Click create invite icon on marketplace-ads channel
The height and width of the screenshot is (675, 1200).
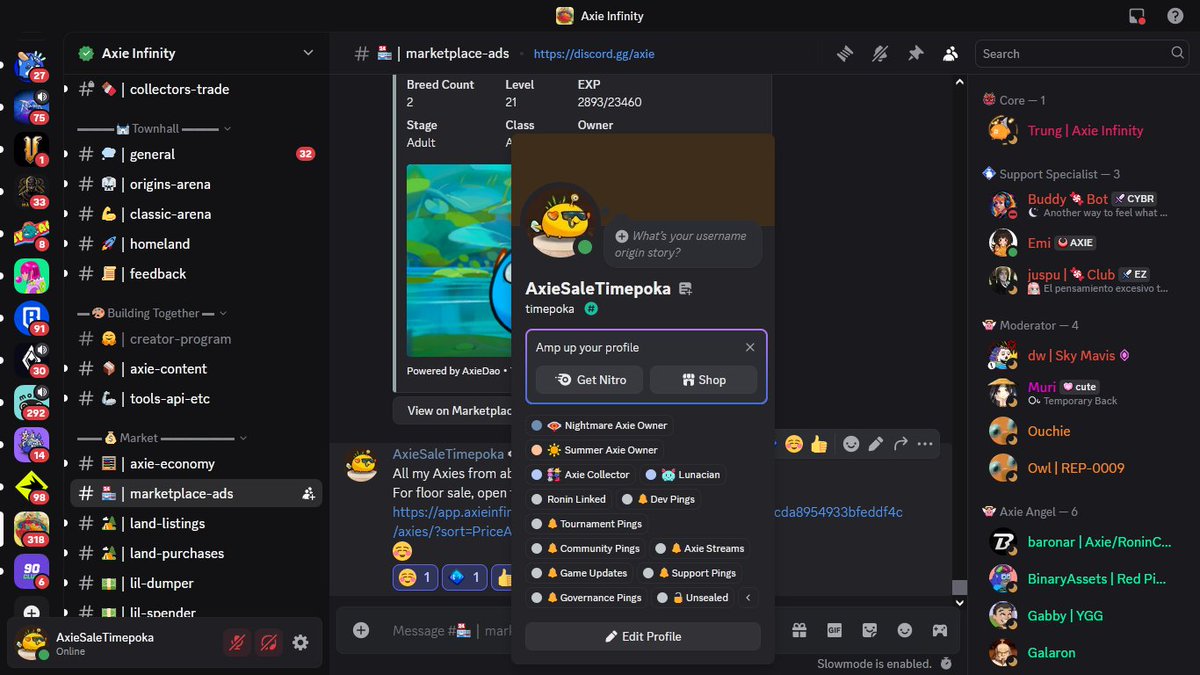pos(308,494)
